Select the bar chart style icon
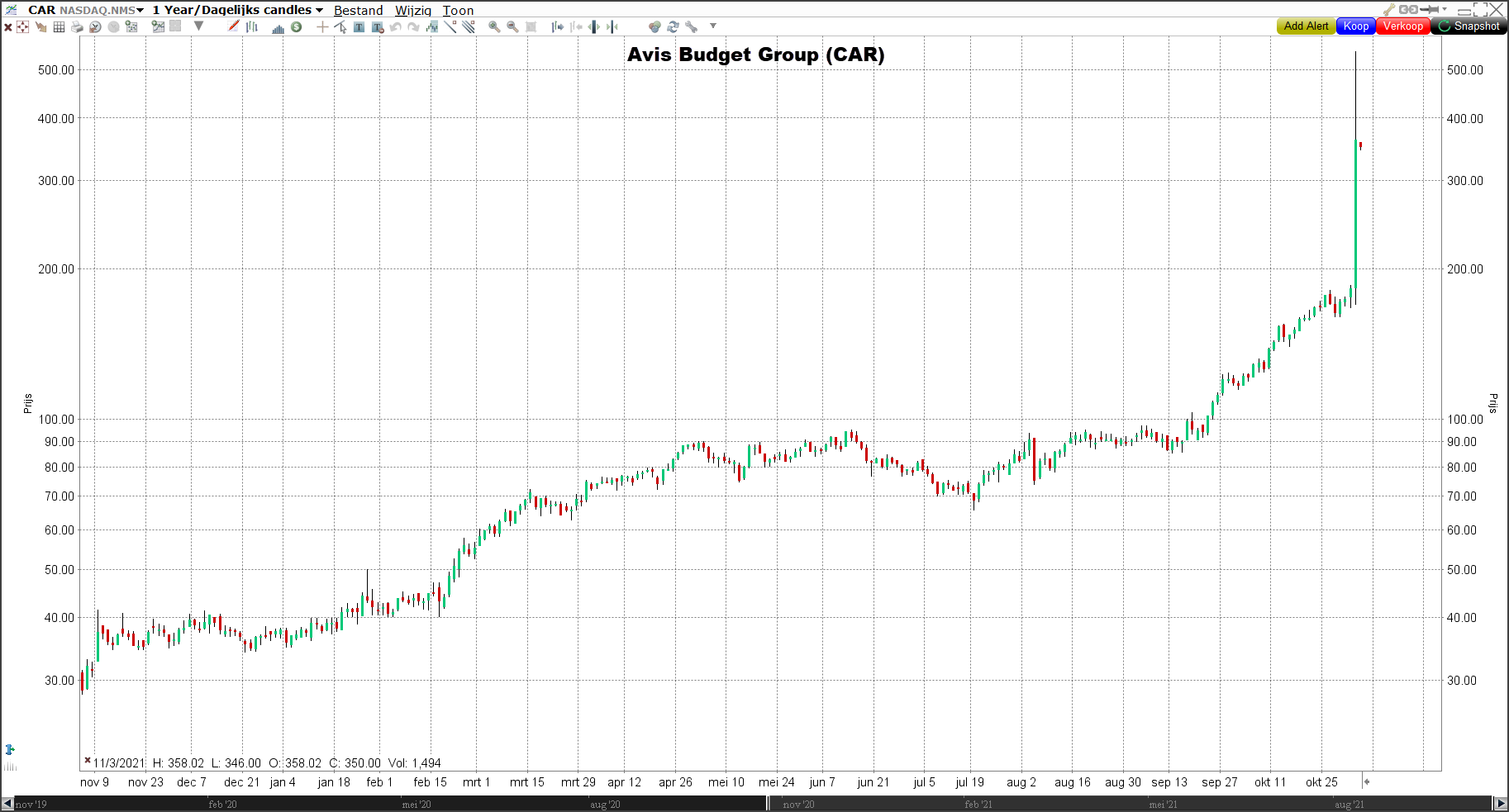The height and width of the screenshot is (812, 1509). (252, 26)
